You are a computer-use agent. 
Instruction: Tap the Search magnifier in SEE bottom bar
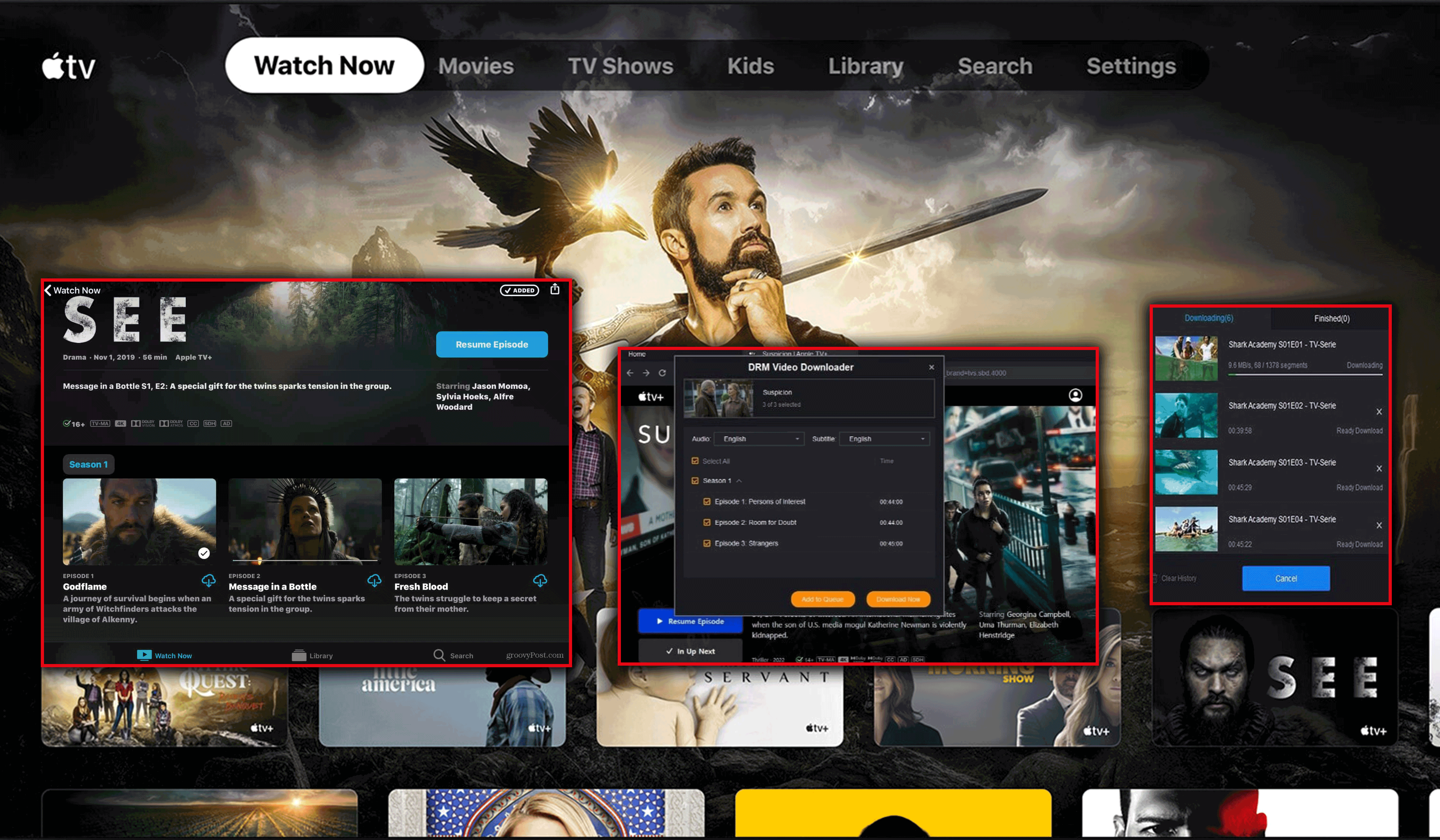pyautogui.click(x=439, y=655)
